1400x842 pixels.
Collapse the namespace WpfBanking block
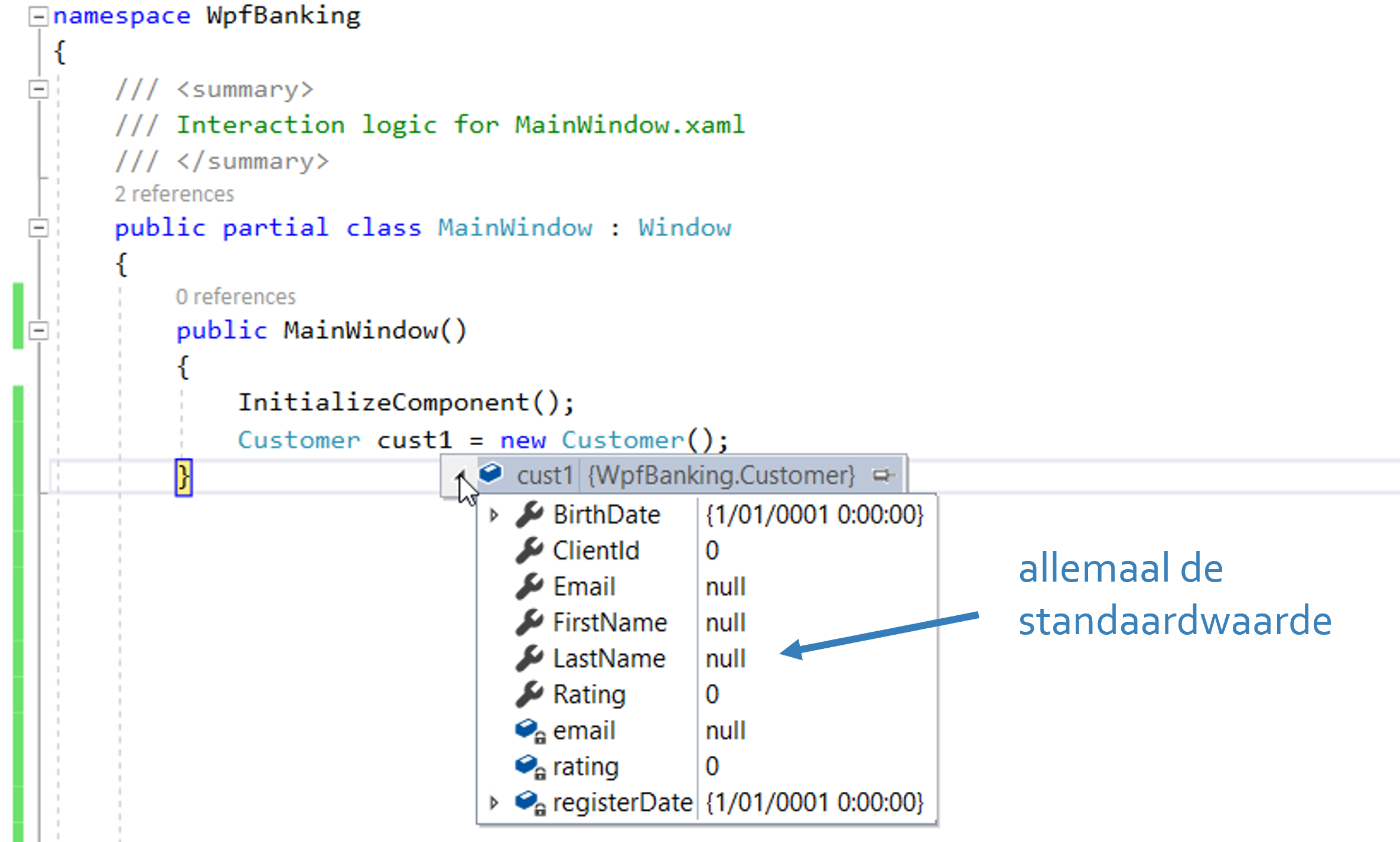[38, 17]
